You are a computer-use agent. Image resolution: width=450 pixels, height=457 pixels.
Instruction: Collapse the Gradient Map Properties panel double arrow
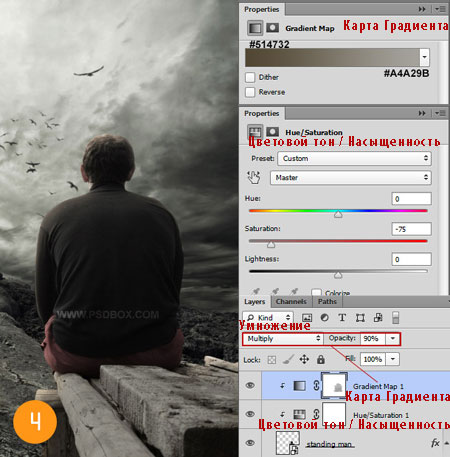click(x=422, y=9)
